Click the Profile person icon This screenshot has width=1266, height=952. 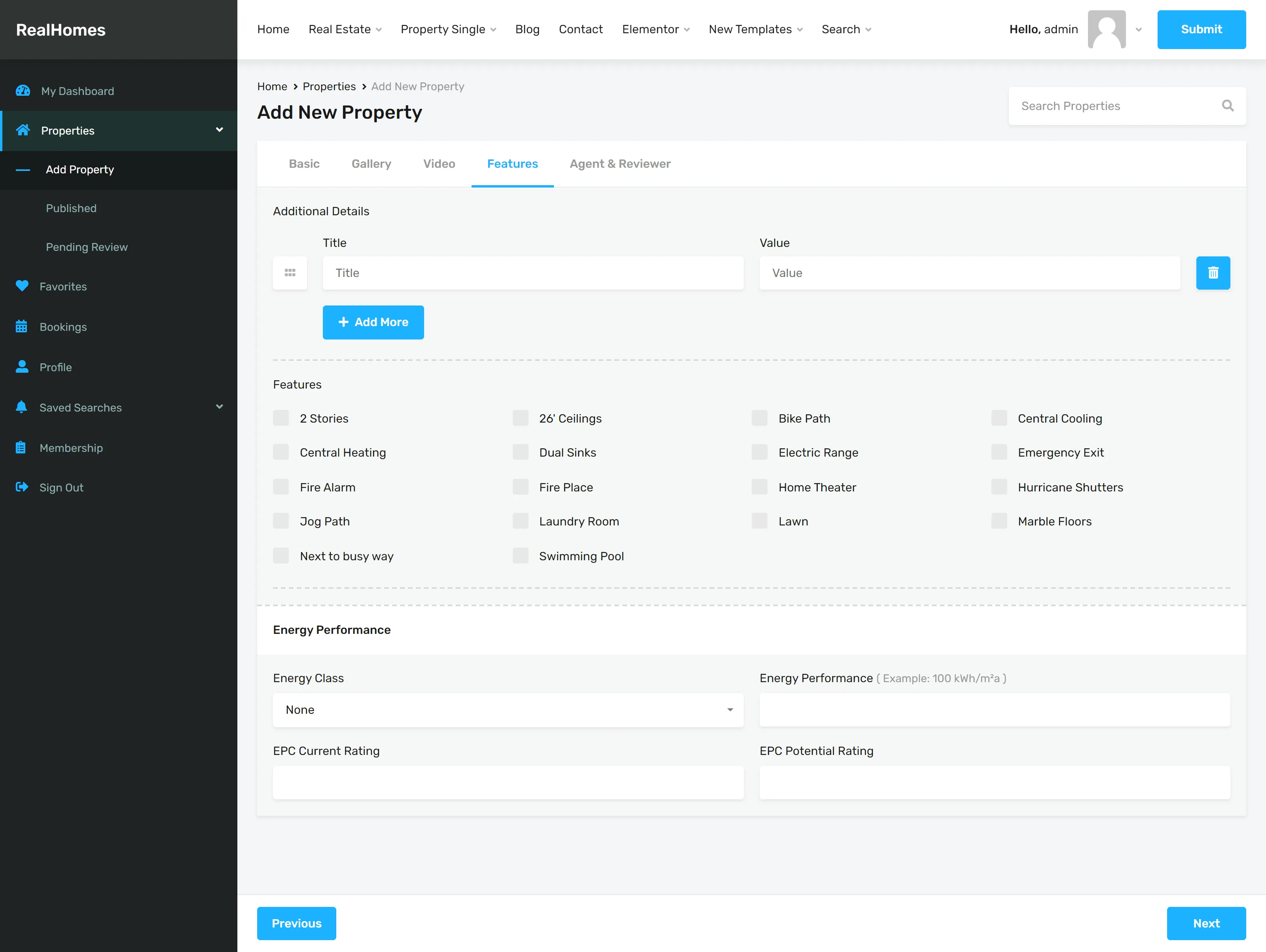(x=22, y=366)
